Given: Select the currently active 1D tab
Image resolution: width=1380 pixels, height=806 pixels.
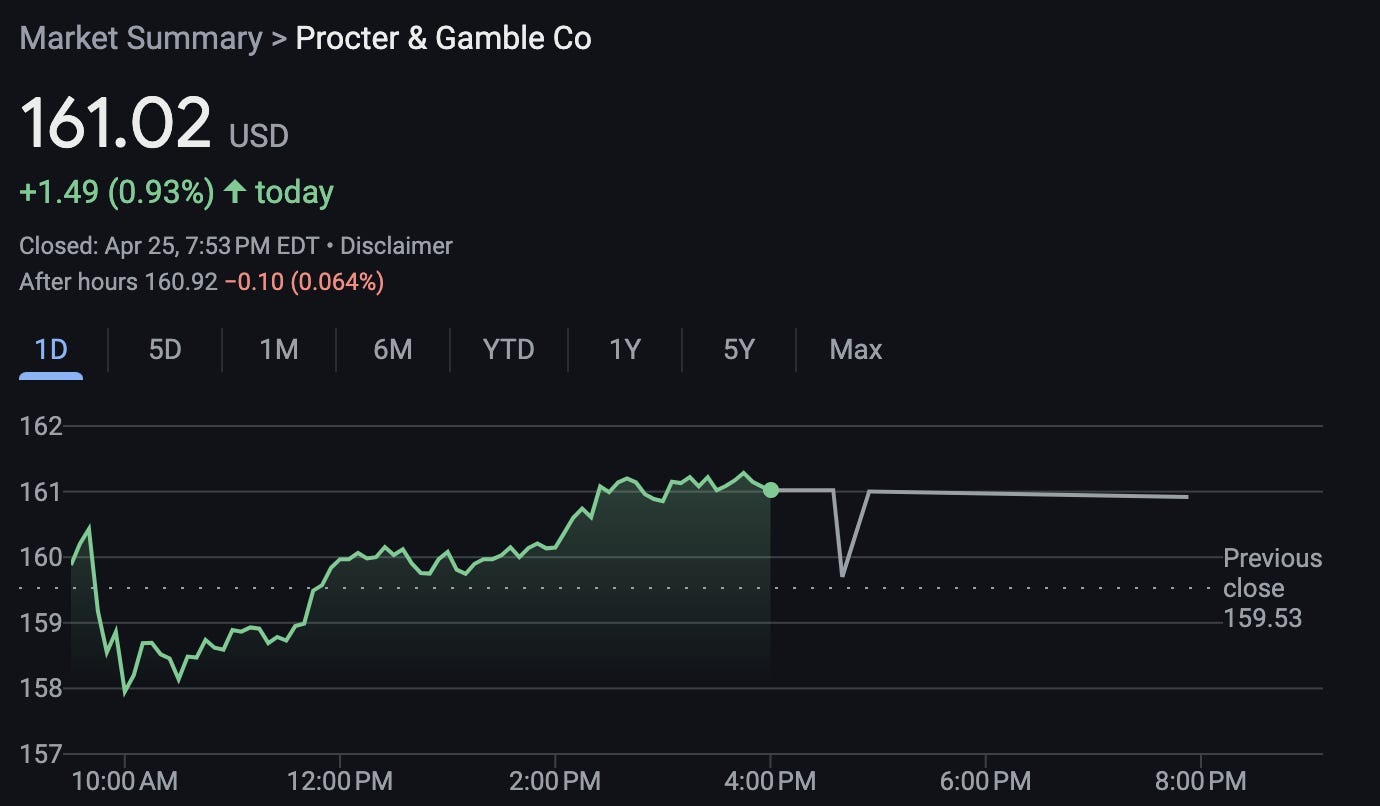Looking at the screenshot, I should [51, 350].
